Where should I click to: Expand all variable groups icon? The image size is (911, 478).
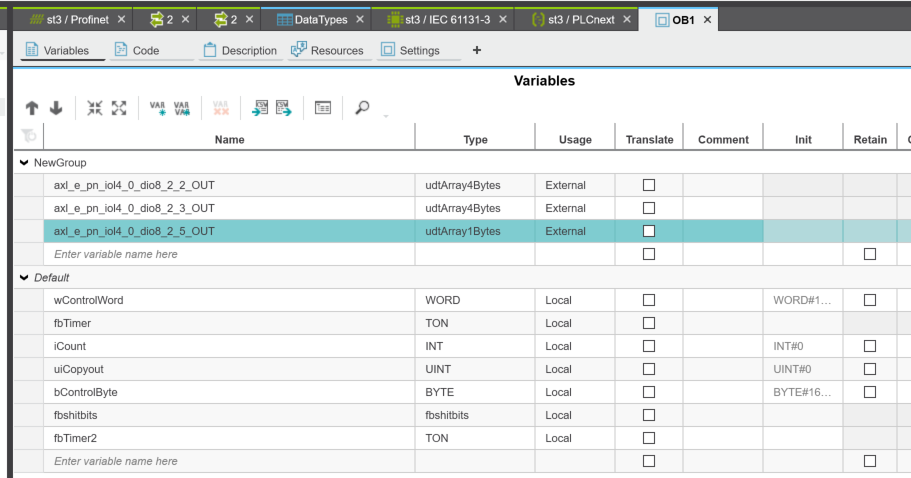click(x=119, y=108)
